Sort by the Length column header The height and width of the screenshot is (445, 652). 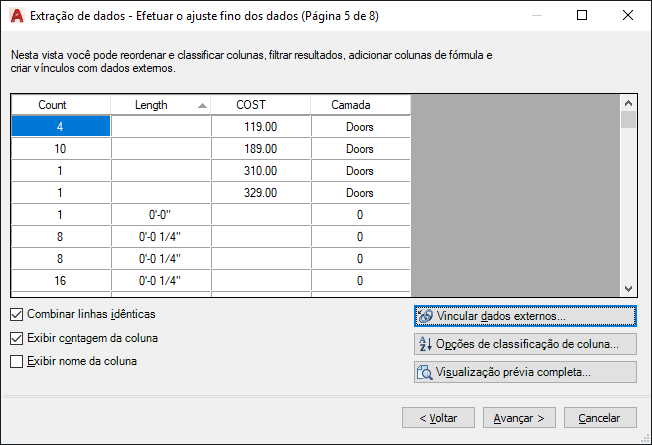click(160, 105)
